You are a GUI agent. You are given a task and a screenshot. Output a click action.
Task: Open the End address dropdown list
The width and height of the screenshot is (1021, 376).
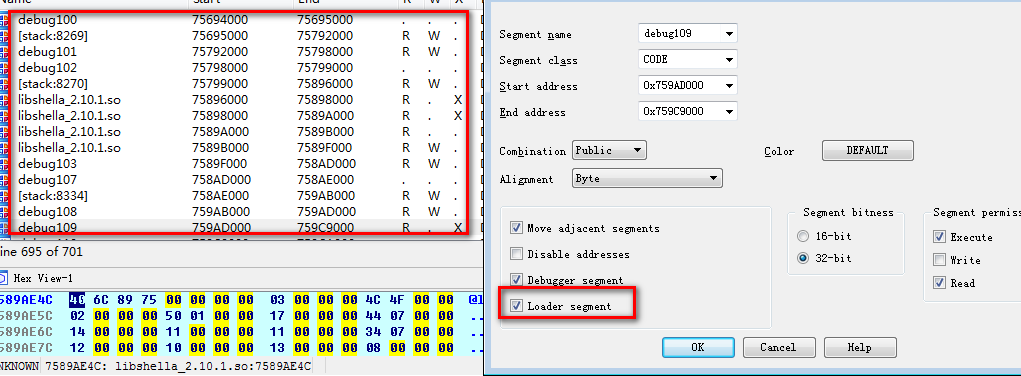pos(729,111)
